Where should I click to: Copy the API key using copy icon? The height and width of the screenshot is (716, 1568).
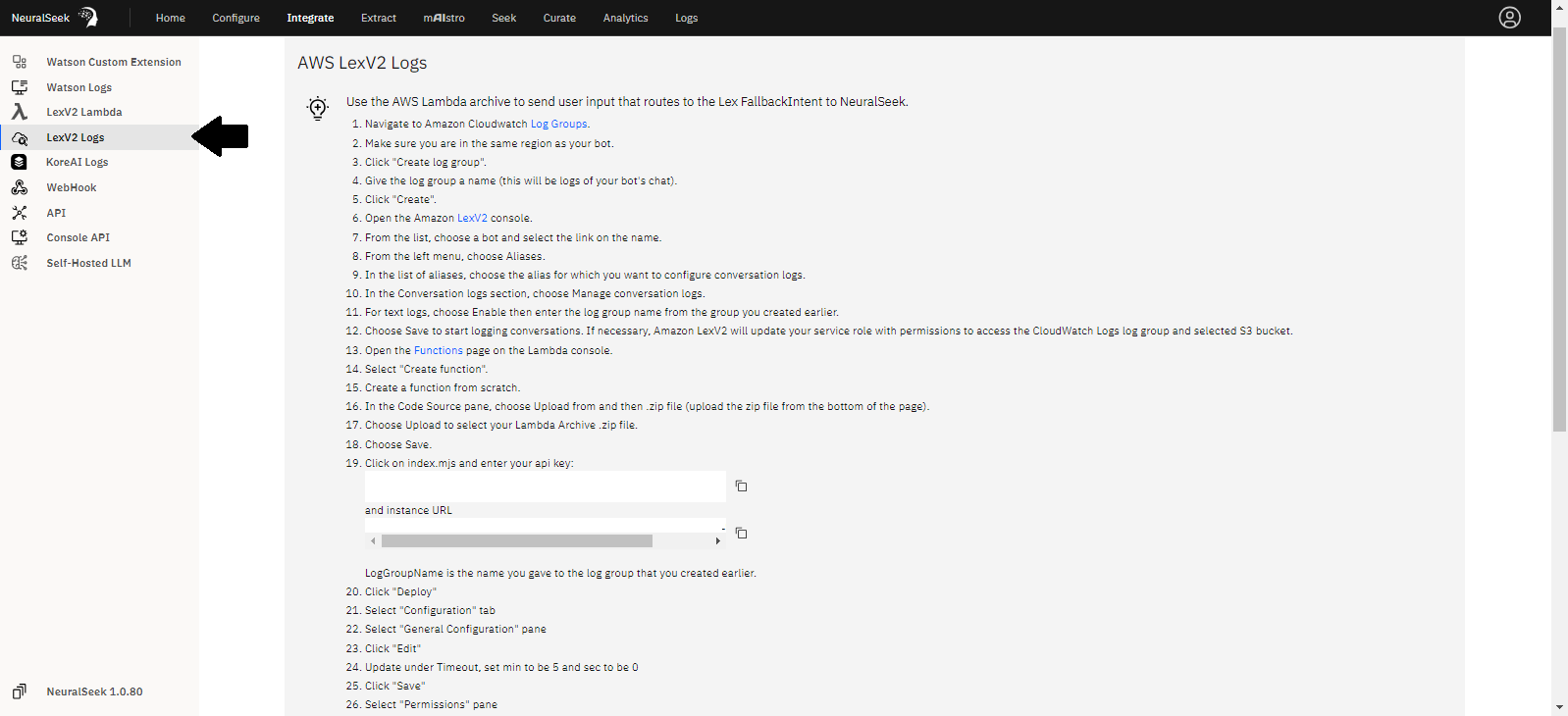[742, 486]
